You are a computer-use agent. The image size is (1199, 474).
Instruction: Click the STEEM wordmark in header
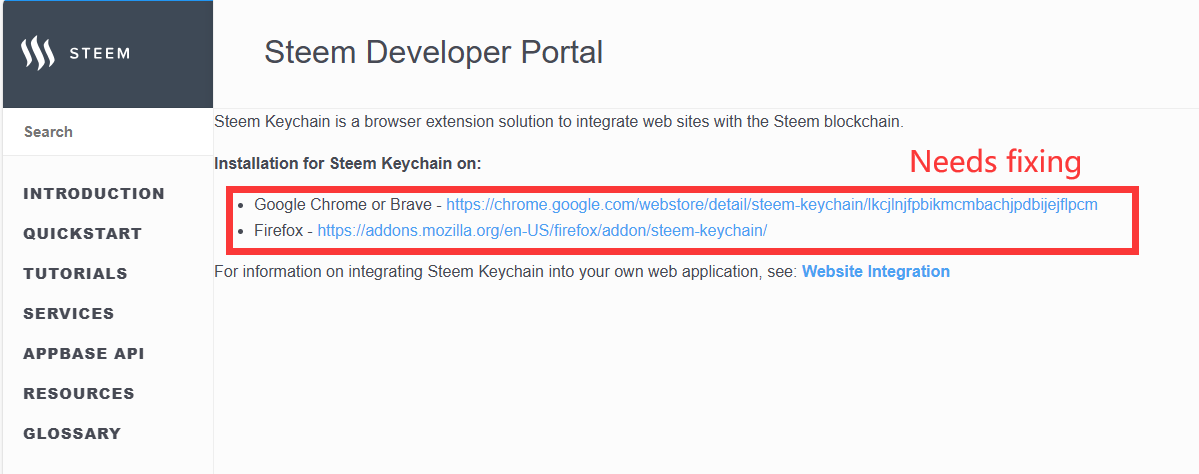[x=99, y=54]
